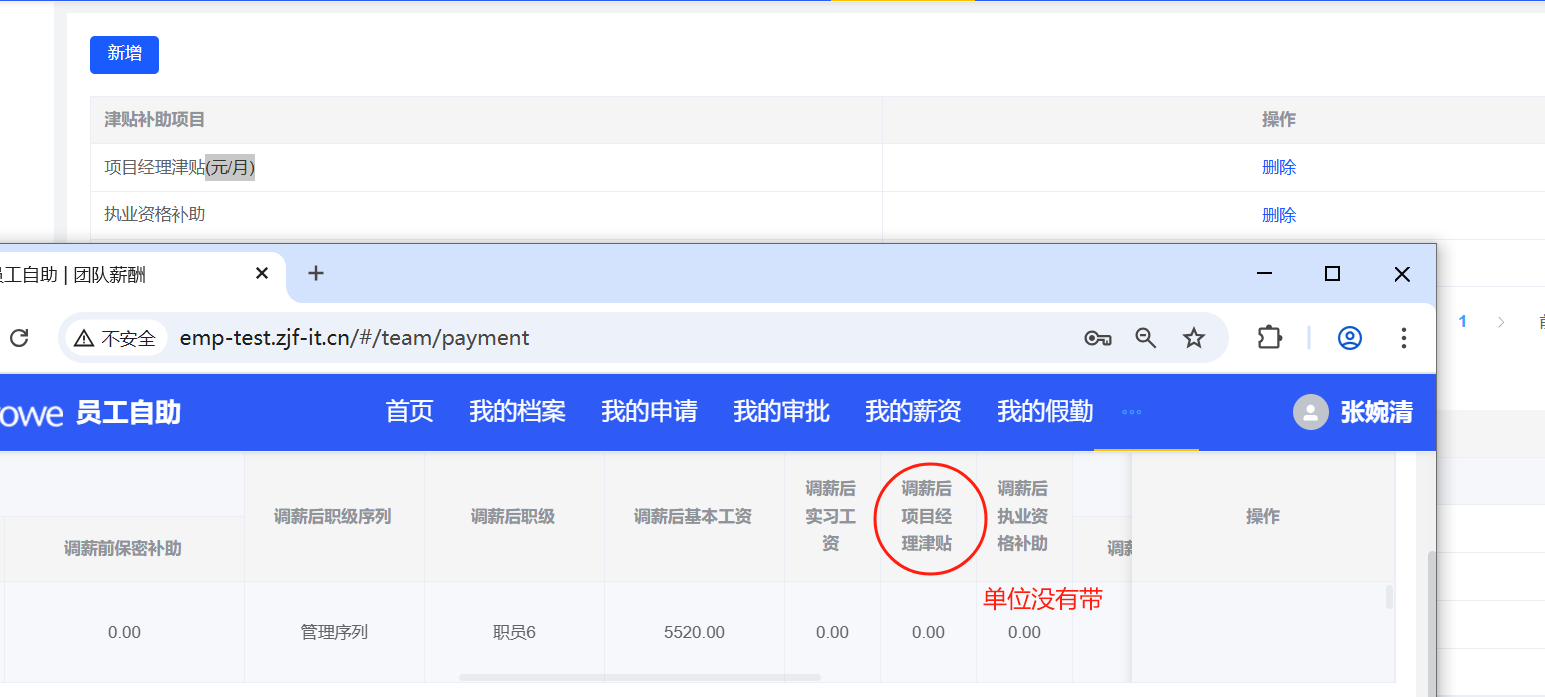Reload the page with the refresh icon
Screen dimensions: 1545x697
(18, 338)
